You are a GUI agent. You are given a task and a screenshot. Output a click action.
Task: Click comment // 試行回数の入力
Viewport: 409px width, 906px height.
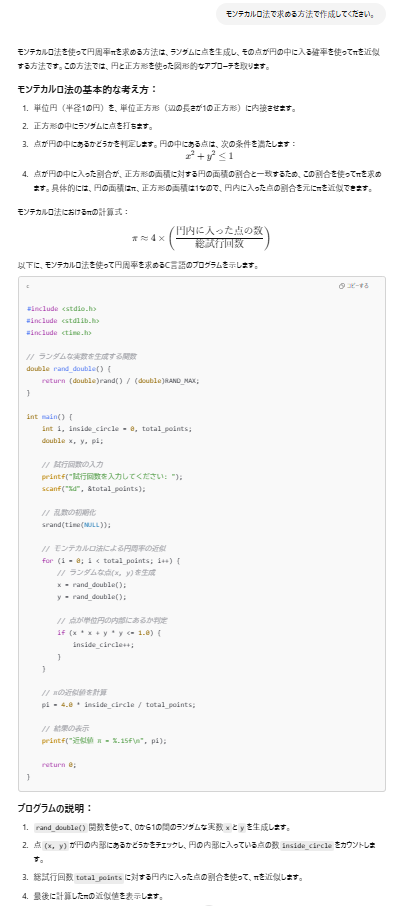tap(72, 465)
